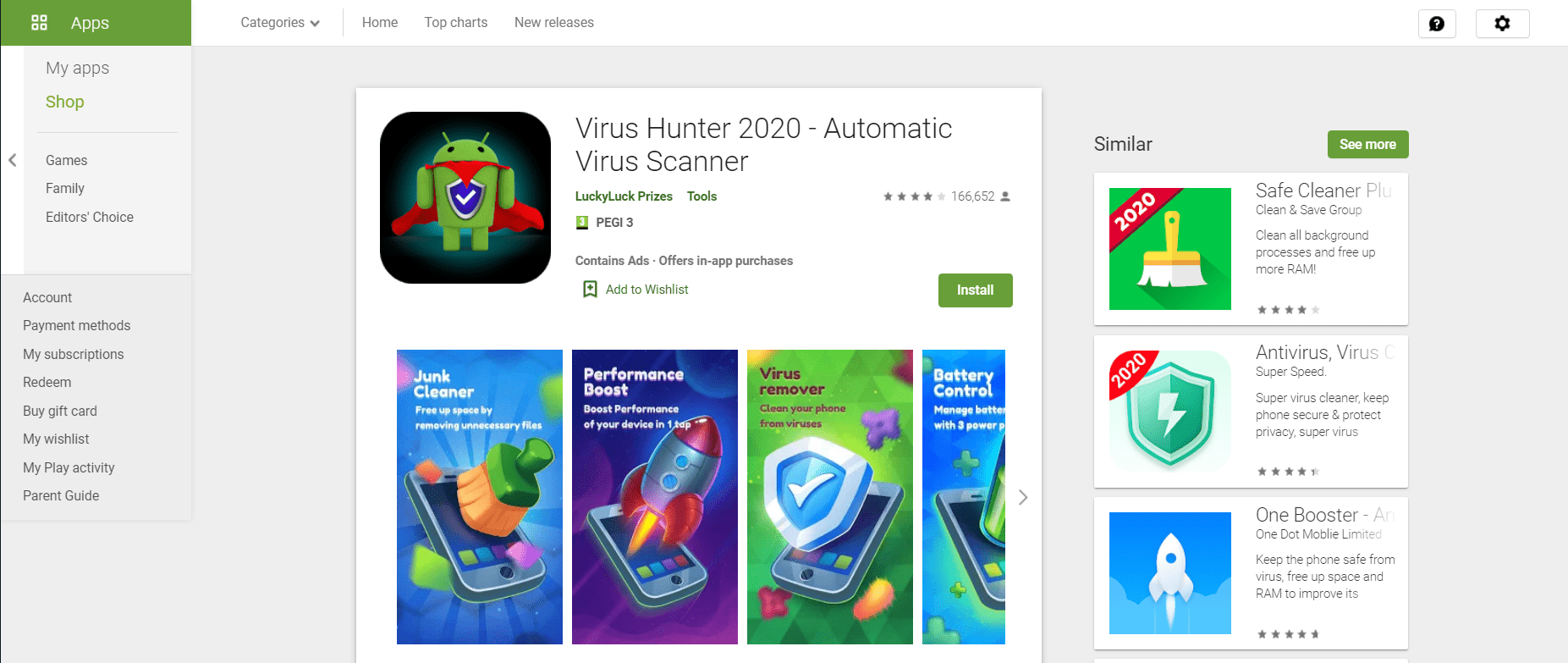Click the star rating of 166,652 reviews

914,196
